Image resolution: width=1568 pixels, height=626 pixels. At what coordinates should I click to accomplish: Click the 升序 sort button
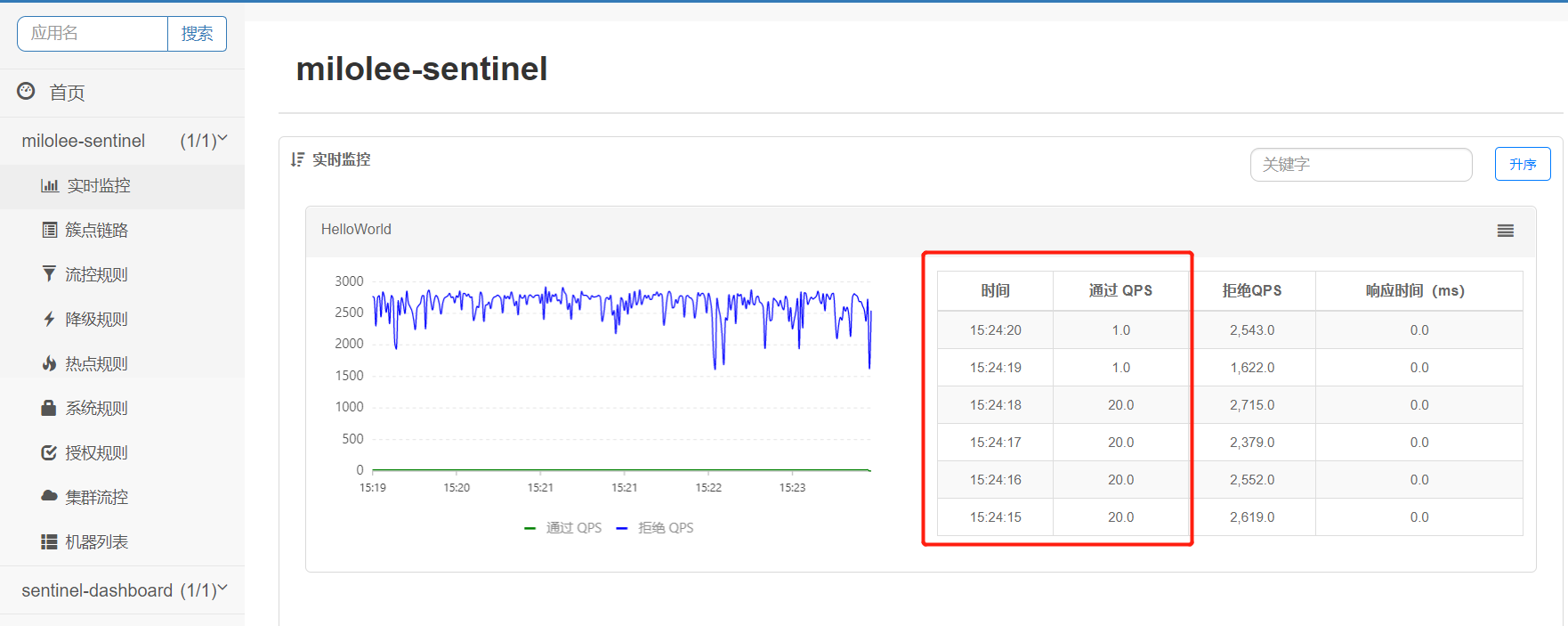pos(1523,164)
